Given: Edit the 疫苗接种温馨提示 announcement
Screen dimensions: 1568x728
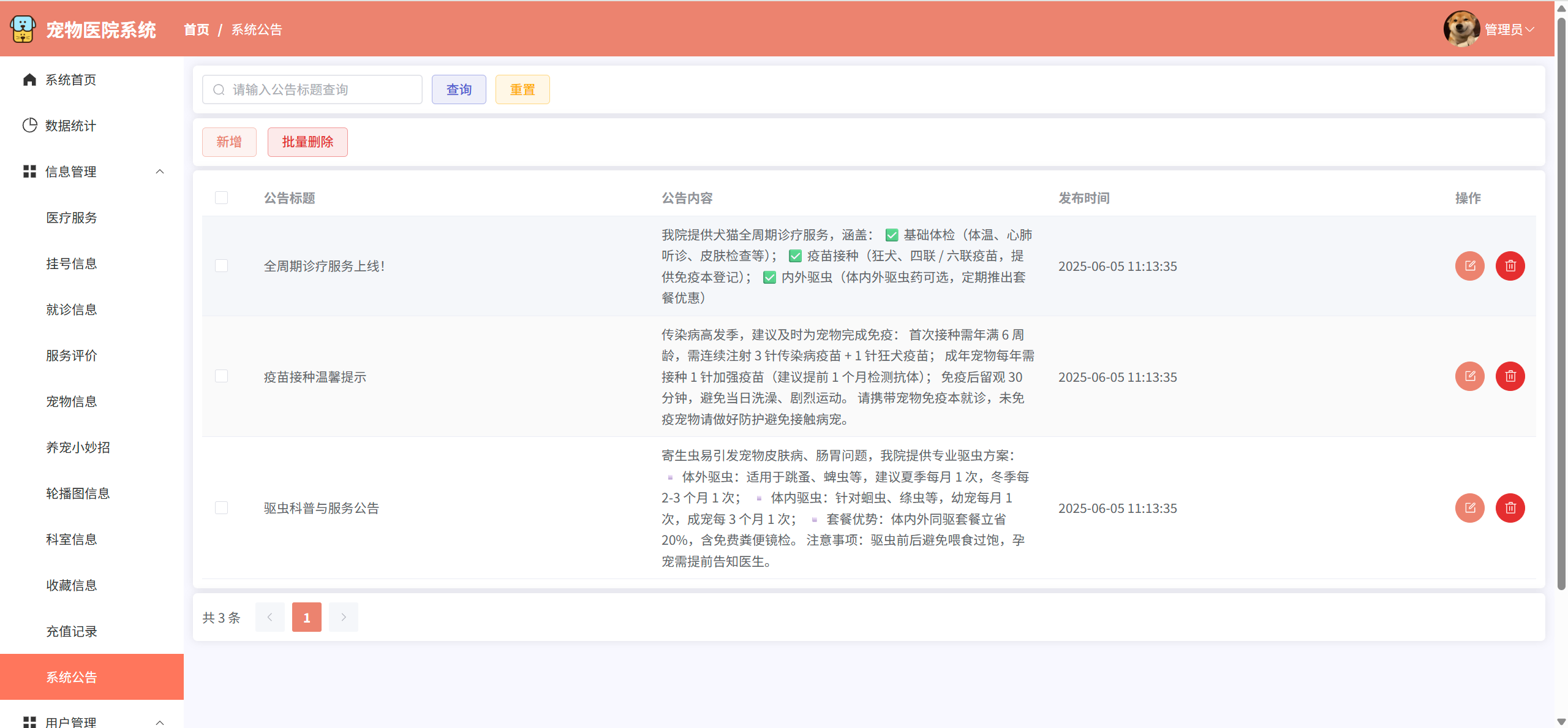Looking at the screenshot, I should [1469, 376].
